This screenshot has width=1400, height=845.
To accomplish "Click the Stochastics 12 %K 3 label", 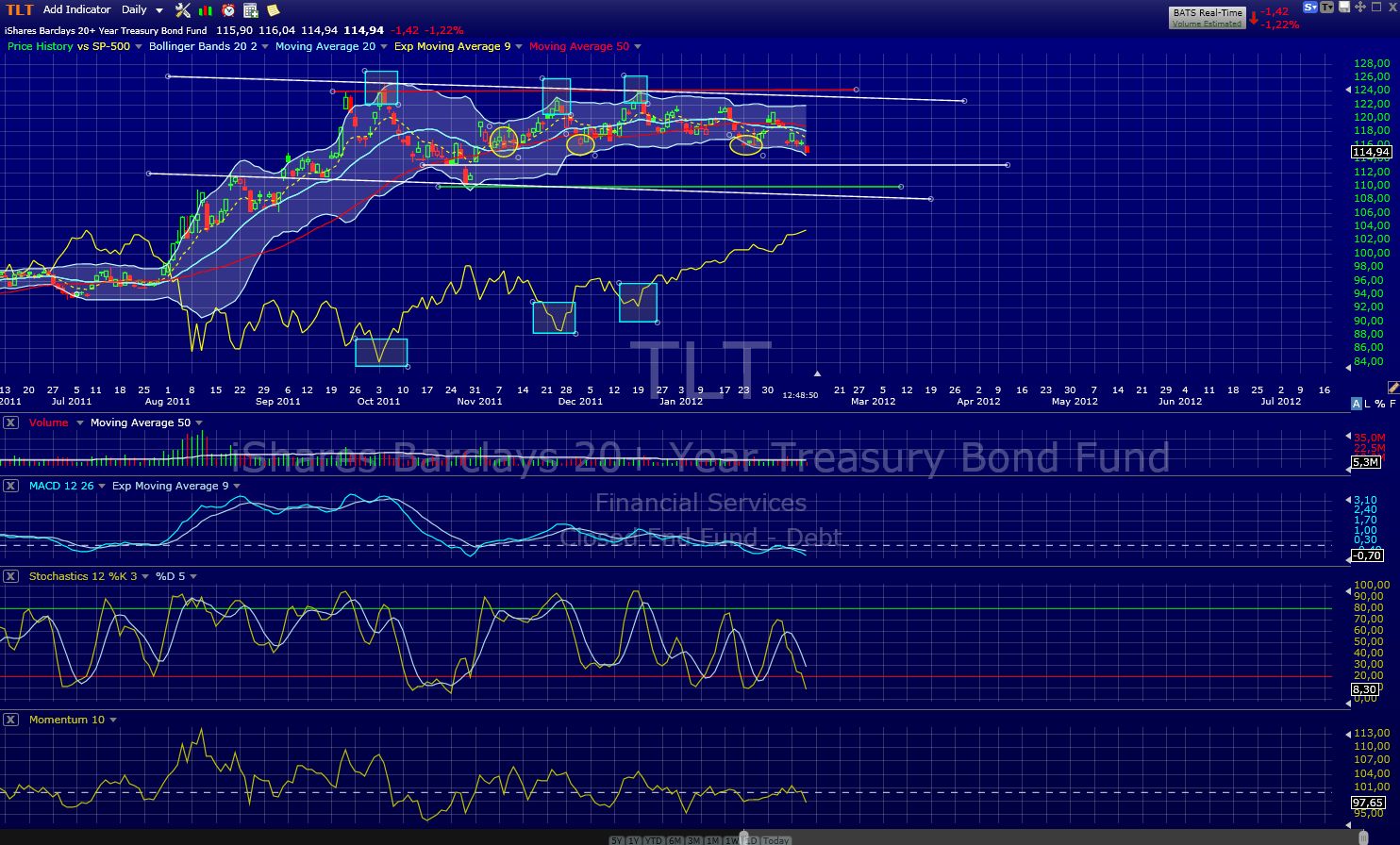I will [83, 576].
